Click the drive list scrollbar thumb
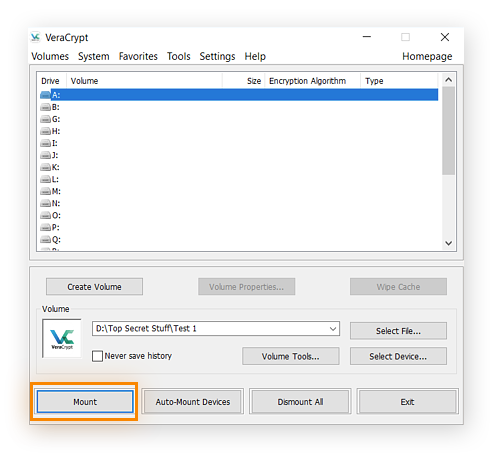The image size is (492, 453). pyautogui.click(x=448, y=131)
